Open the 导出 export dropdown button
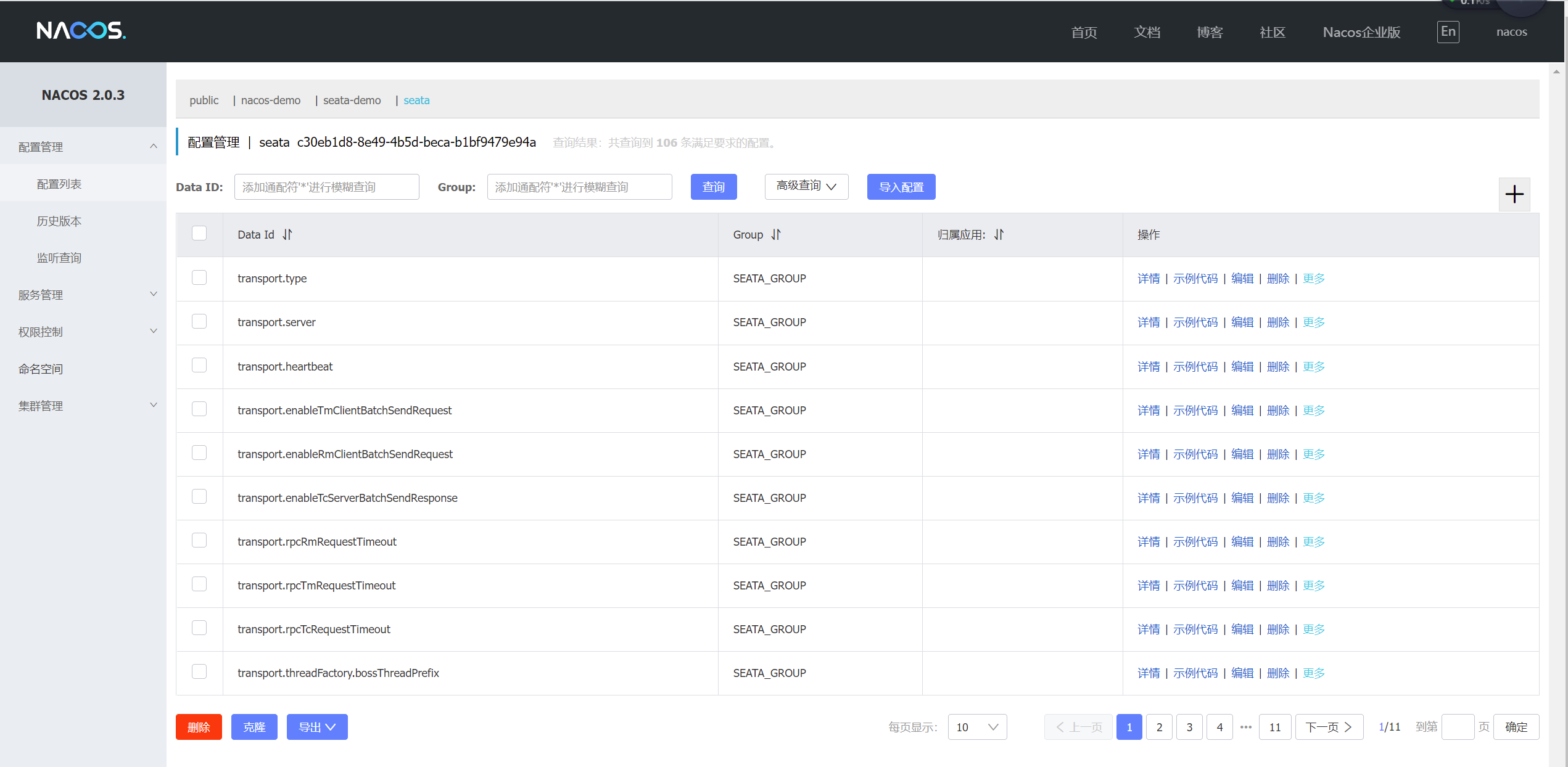This screenshot has height=767, width=1568. pyautogui.click(x=317, y=728)
